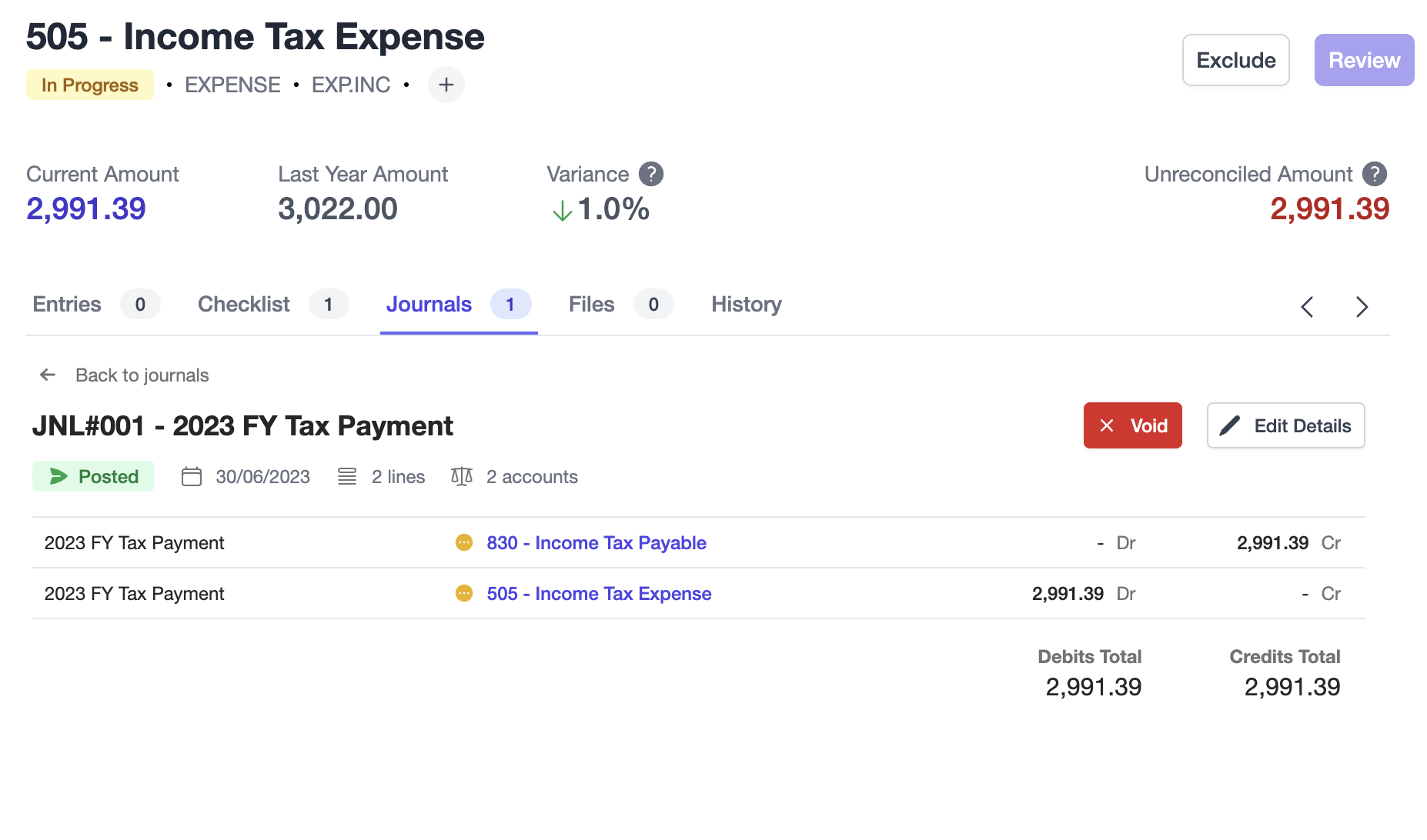Click the 505 - Income Tax Expense page title

pos(256,36)
